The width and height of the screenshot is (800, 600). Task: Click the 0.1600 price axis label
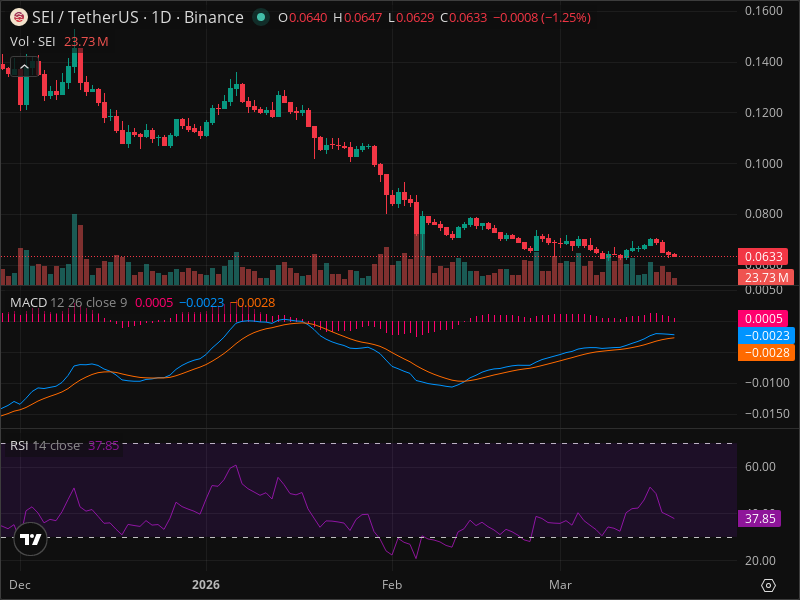[763, 11]
